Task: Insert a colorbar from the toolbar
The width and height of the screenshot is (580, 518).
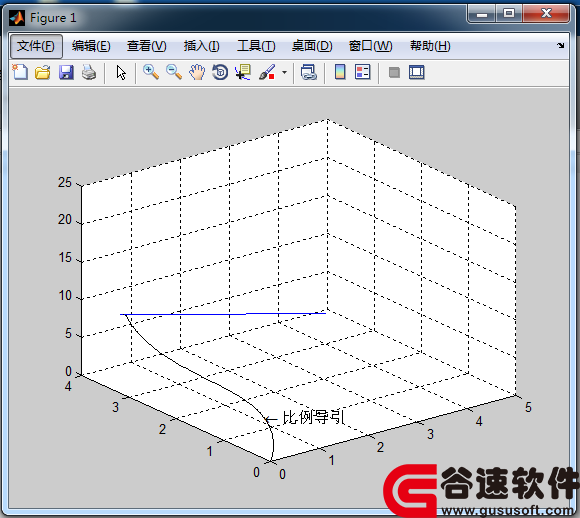Action: pos(340,72)
